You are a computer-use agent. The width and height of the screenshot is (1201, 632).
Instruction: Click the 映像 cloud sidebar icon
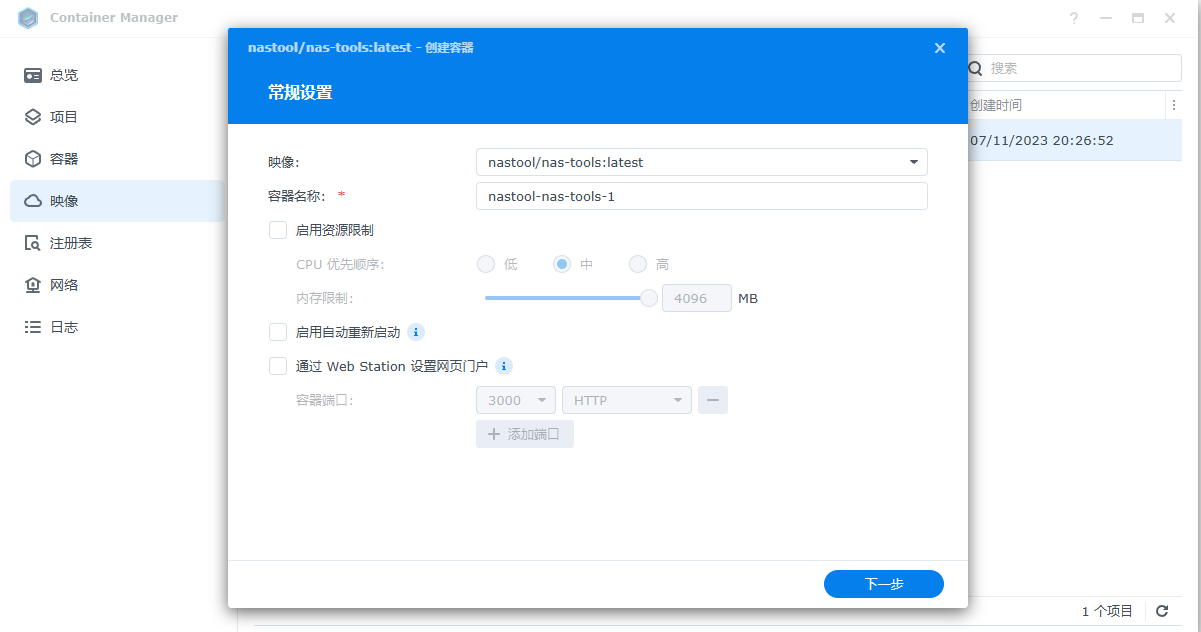pos(33,201)
